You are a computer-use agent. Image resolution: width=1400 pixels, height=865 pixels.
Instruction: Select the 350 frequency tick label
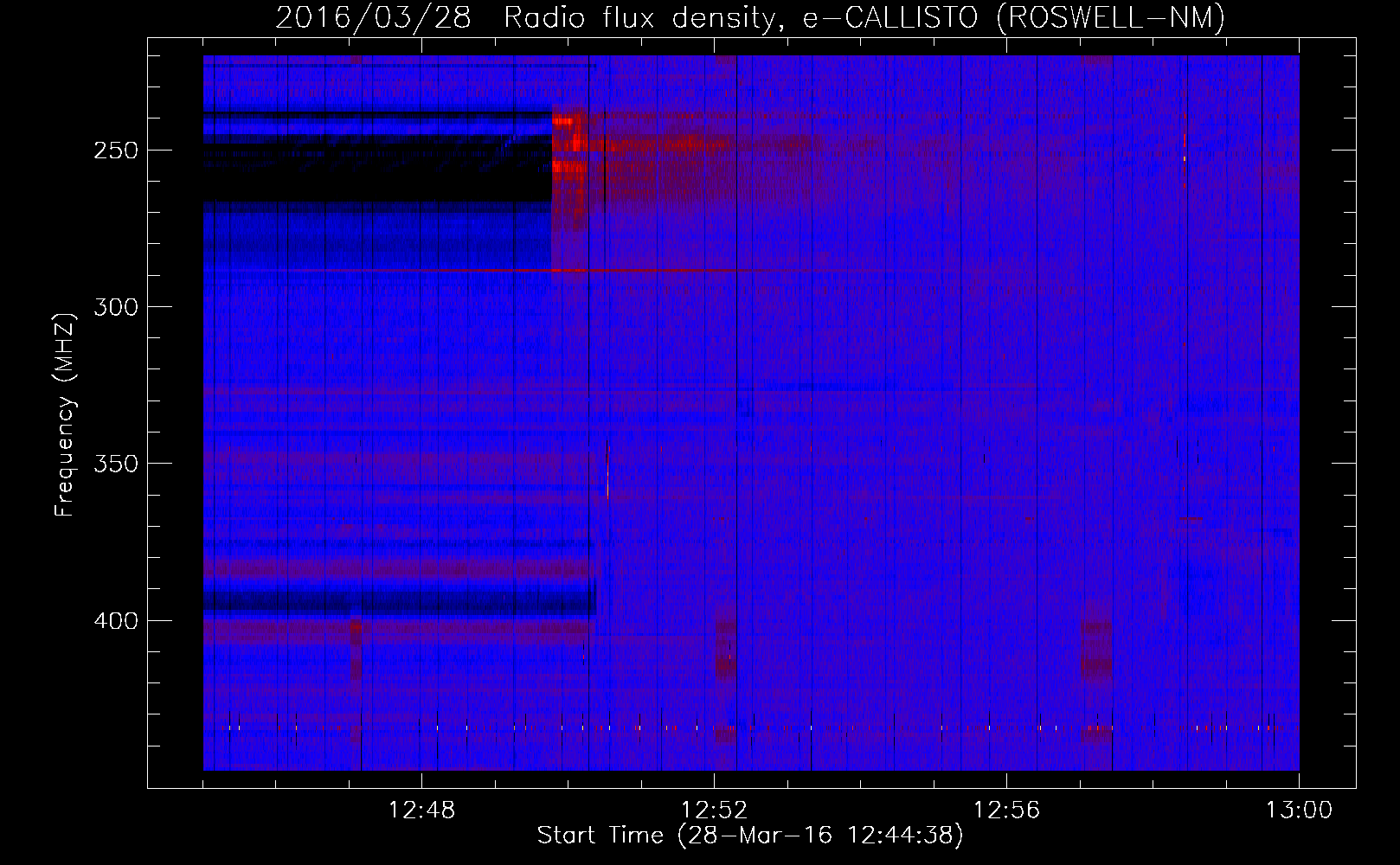pyautogui.click(x=116, y=464)
